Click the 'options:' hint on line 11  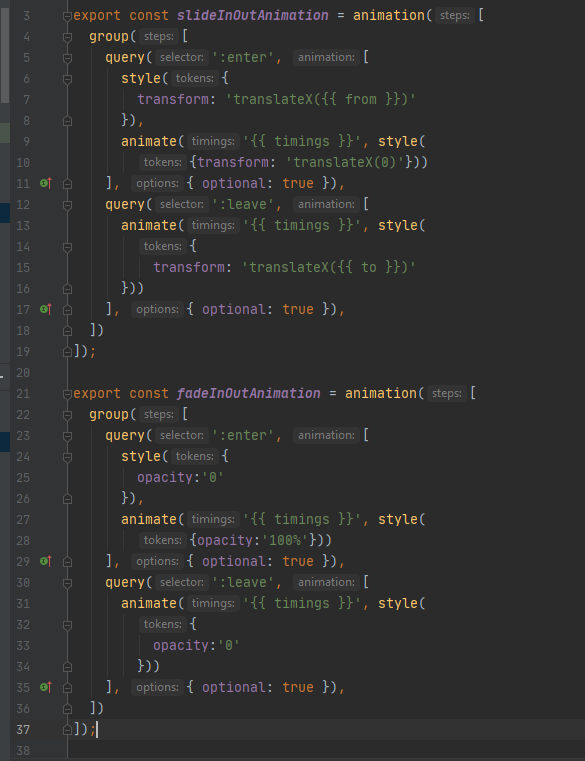click(157, 183)
